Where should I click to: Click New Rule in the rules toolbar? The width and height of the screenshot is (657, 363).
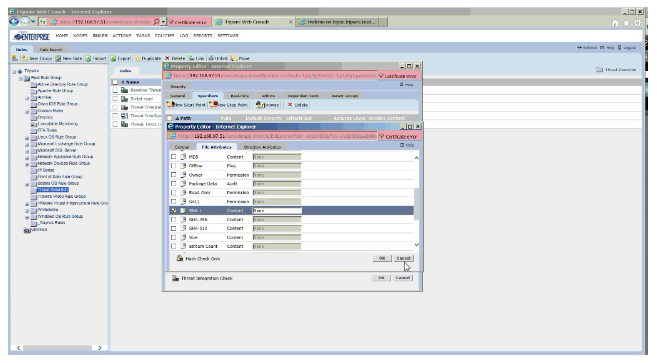69,58
